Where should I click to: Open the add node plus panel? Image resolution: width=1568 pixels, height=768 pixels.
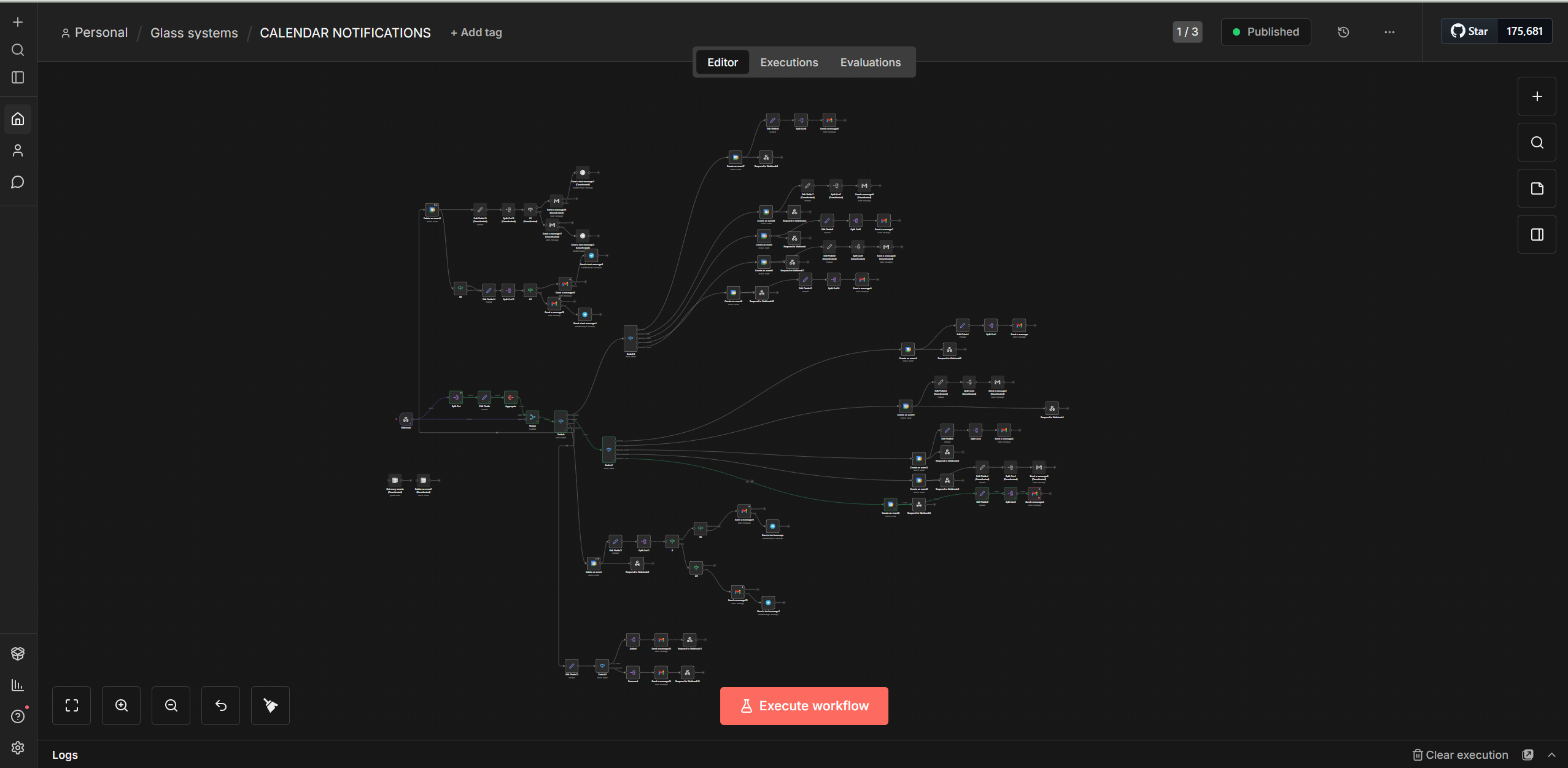pos(1537,96)
